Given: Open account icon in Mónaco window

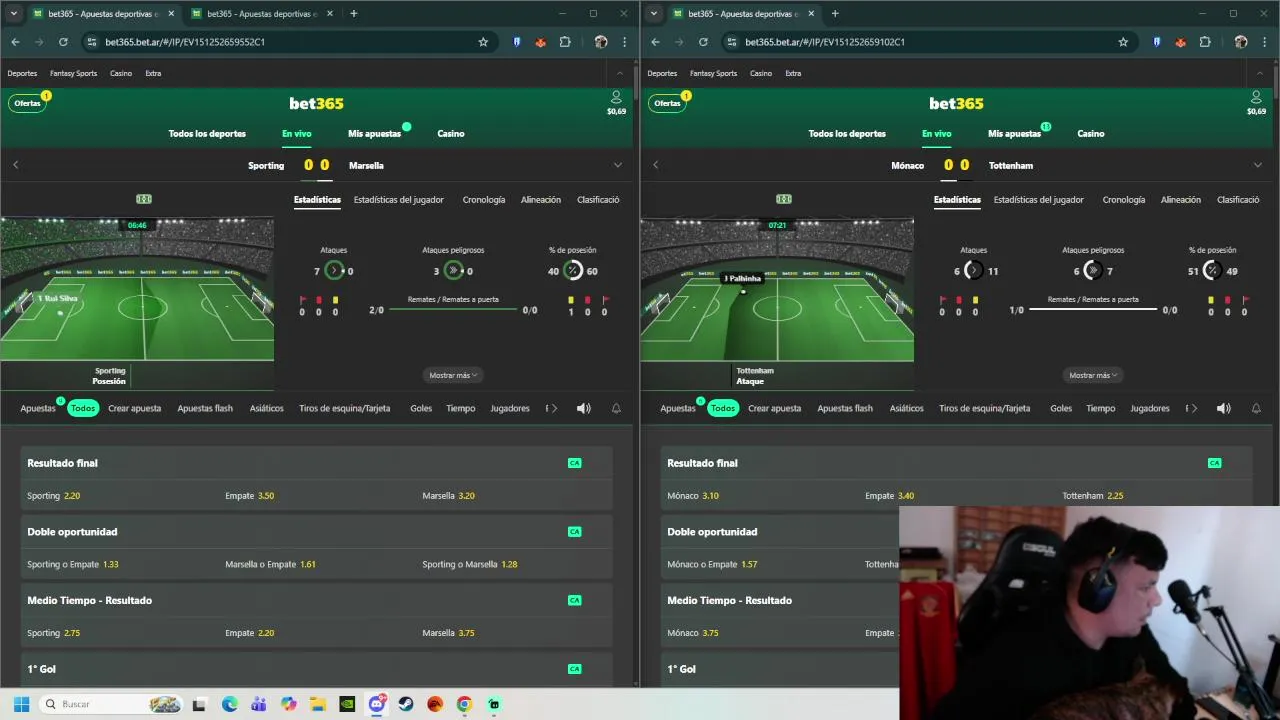Looking at the screenshot, I should (1256, 97).
